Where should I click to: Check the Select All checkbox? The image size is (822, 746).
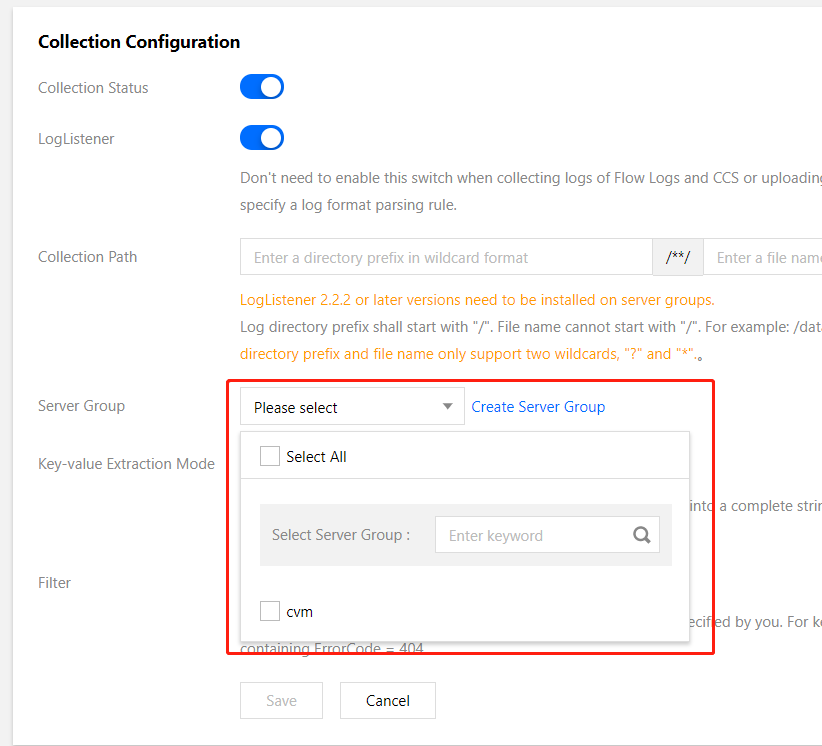pos(270,456)
